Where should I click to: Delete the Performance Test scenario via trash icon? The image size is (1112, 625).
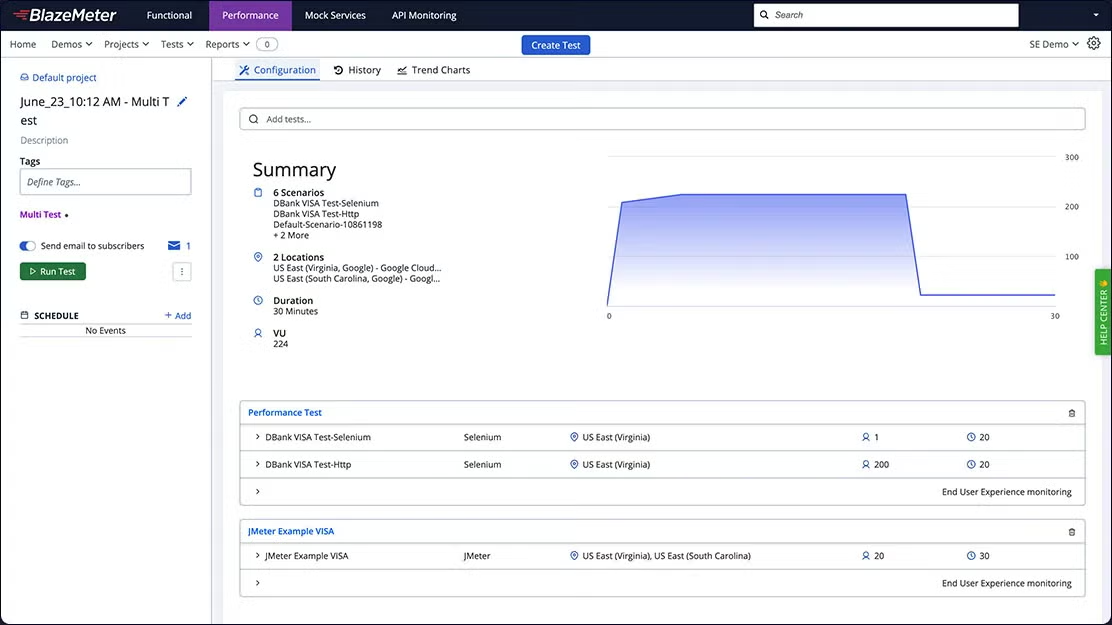pos(1071,412)
